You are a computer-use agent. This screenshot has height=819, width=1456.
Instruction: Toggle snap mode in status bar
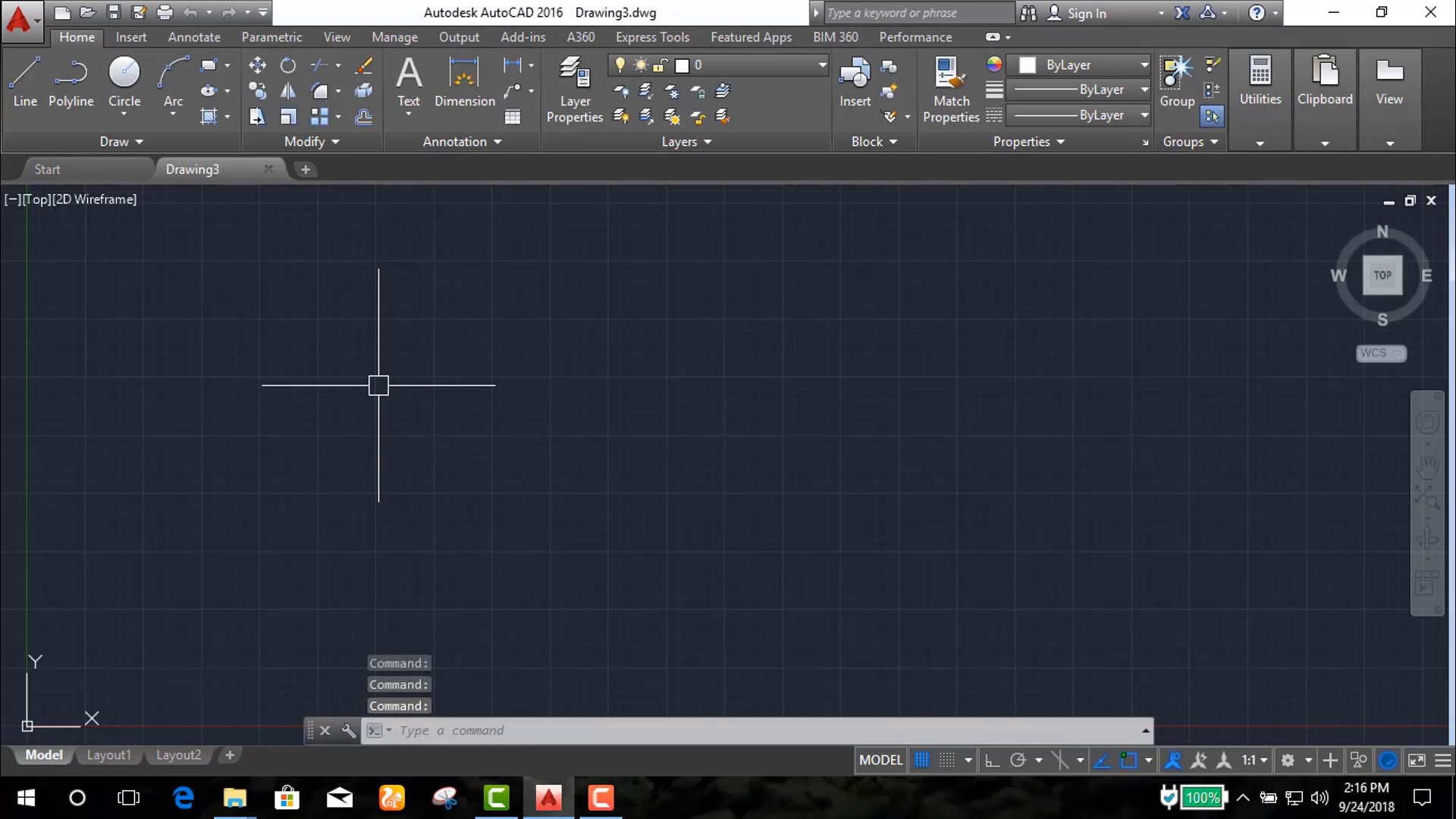point(947,760)
